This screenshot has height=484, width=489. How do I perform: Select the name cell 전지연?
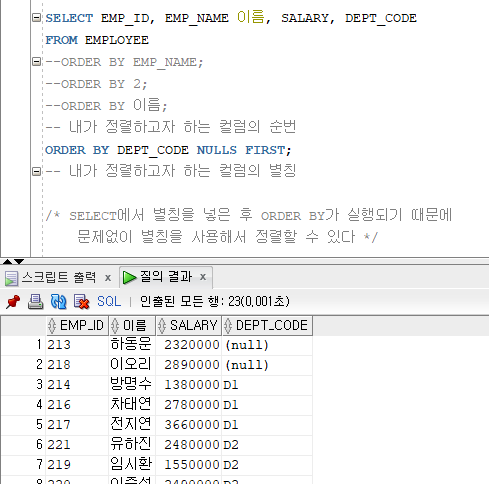[132, 425]
